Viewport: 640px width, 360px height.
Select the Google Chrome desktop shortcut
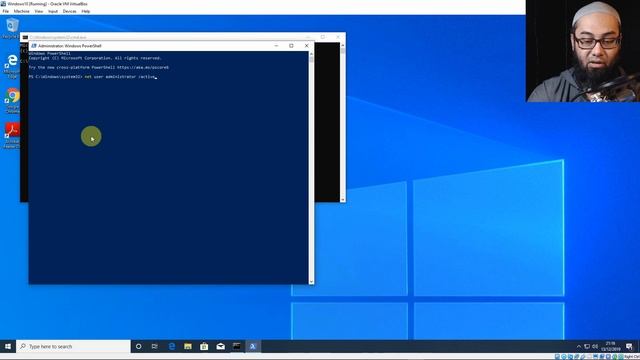[12, 101]
